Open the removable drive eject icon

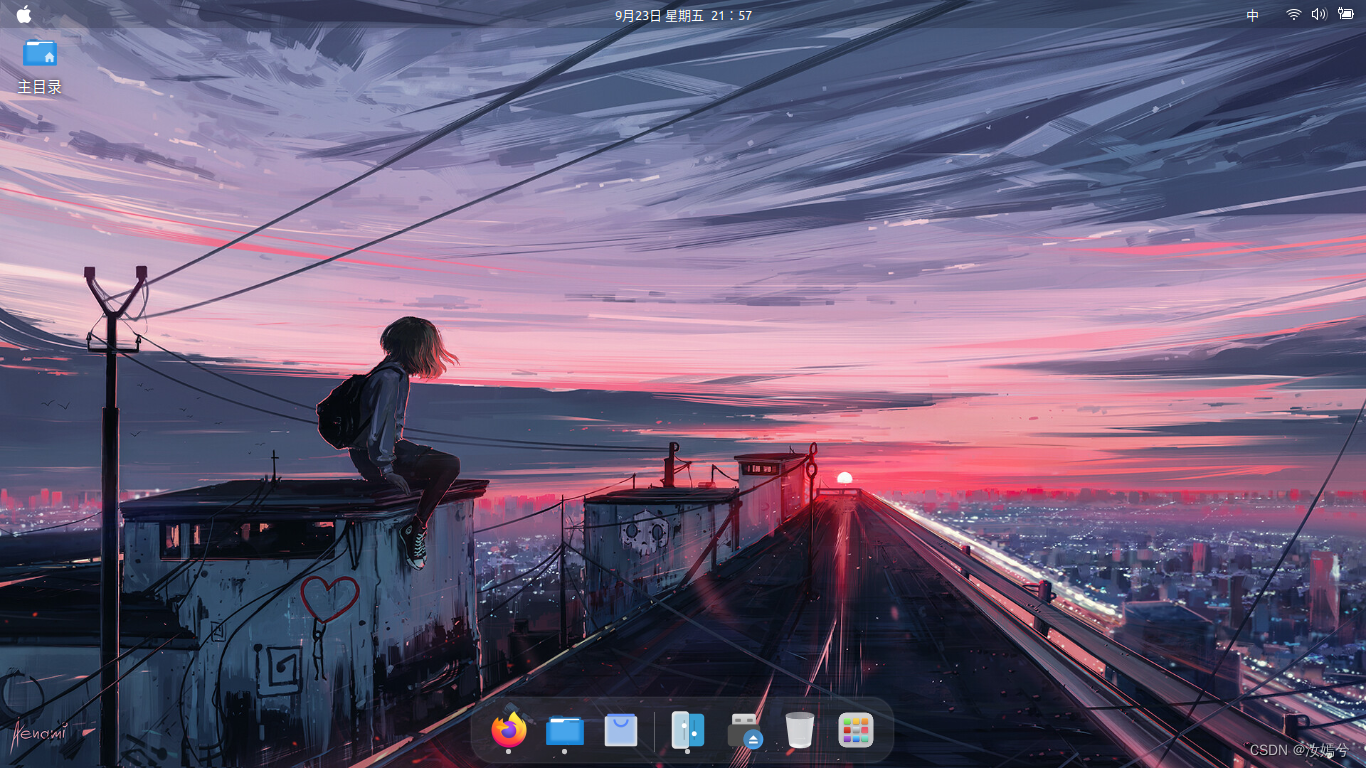(x=745, y=731)
